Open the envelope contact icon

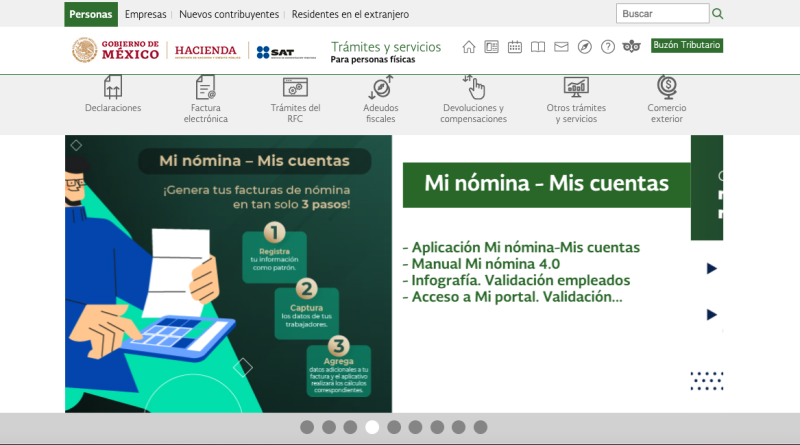561,47
